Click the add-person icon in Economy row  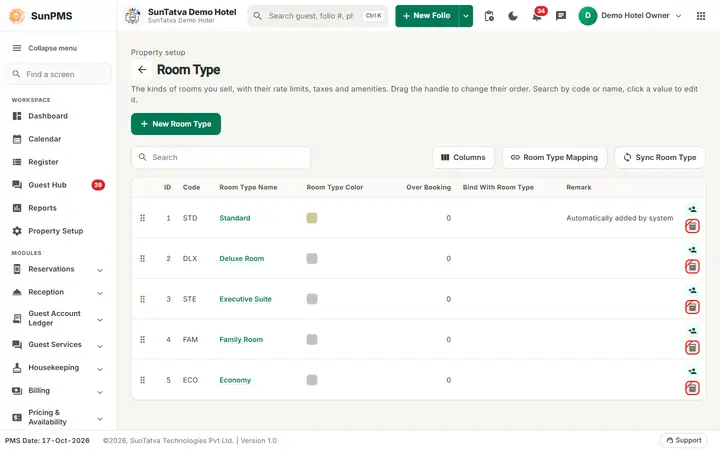pyautogui.click(x=692, y=371)
